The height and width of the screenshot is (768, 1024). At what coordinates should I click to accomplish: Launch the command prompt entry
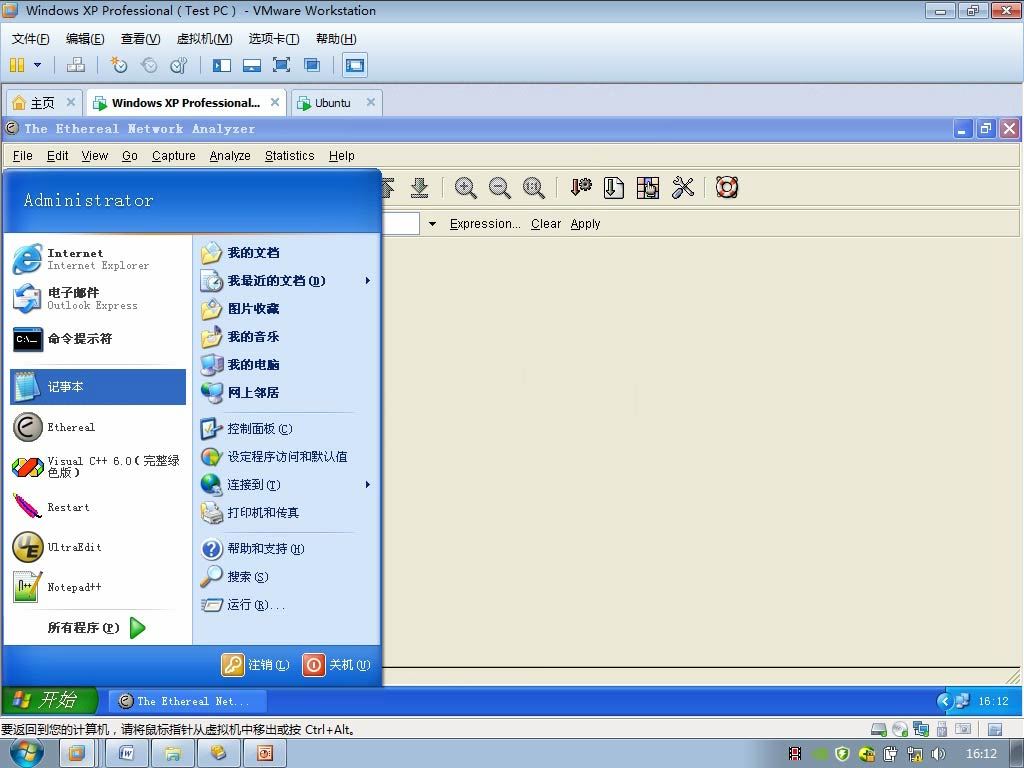click(98, 339)
